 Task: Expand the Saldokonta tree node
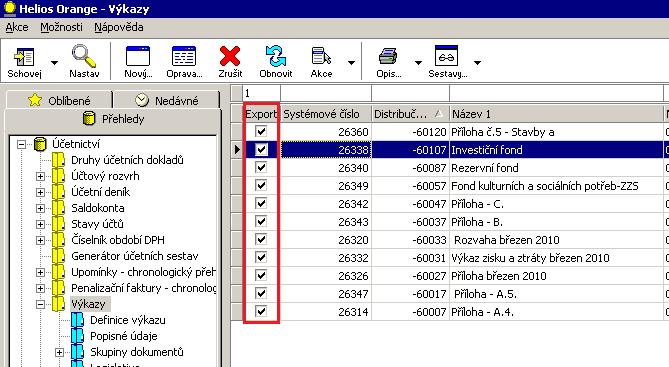tap(40, 208)
